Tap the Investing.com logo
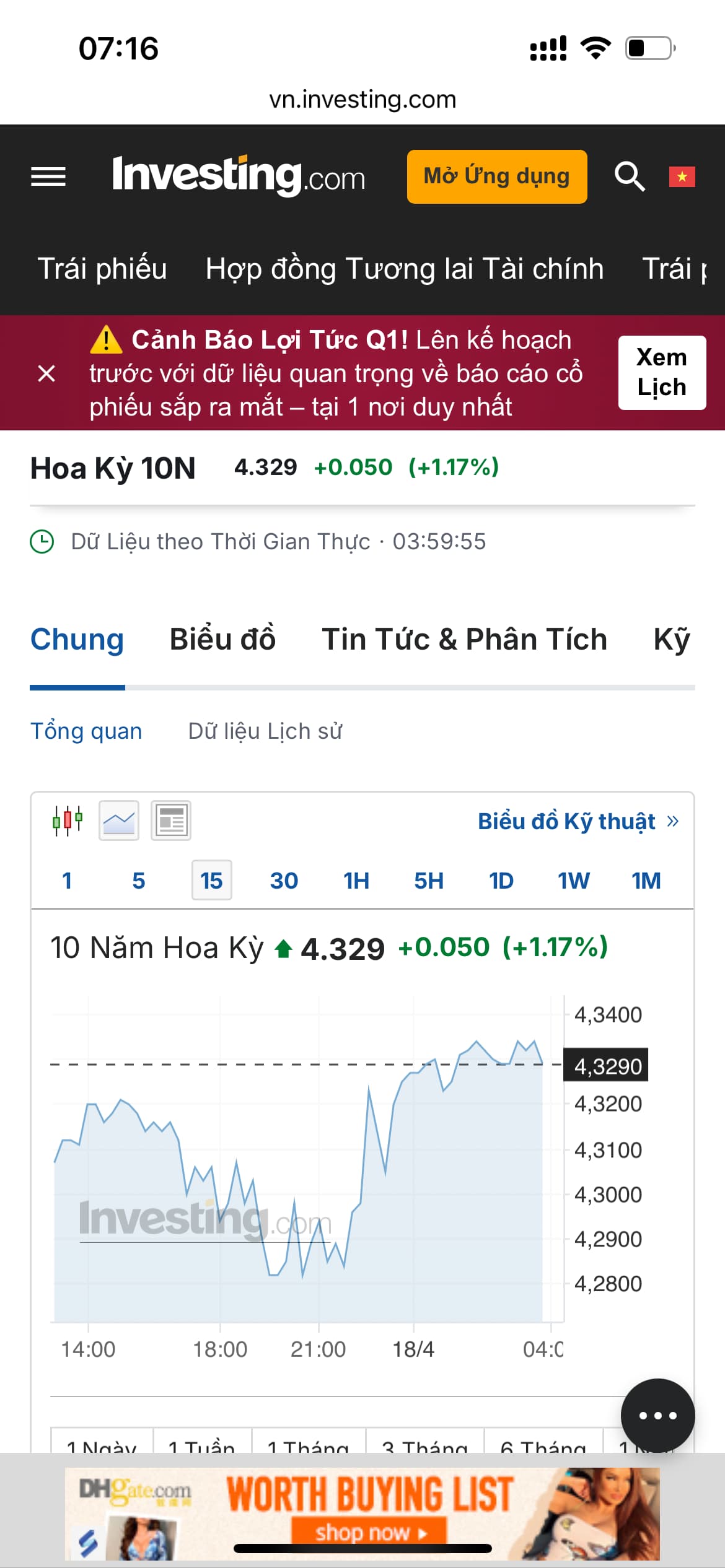725x1568 pixels. 239,176
